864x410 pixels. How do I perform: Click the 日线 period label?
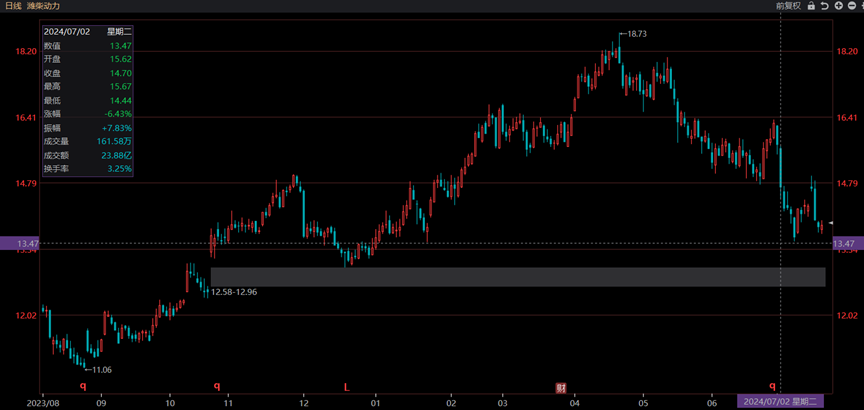[x=13, y=6]
